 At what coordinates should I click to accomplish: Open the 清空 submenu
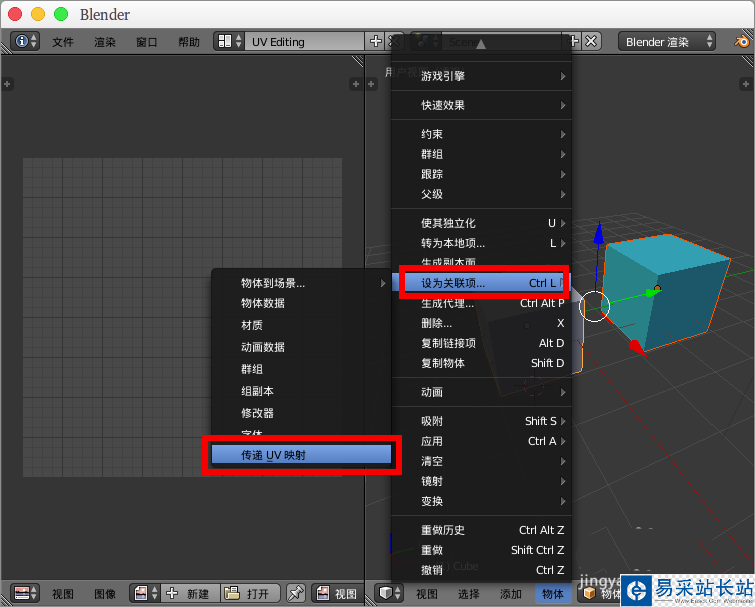482,461
